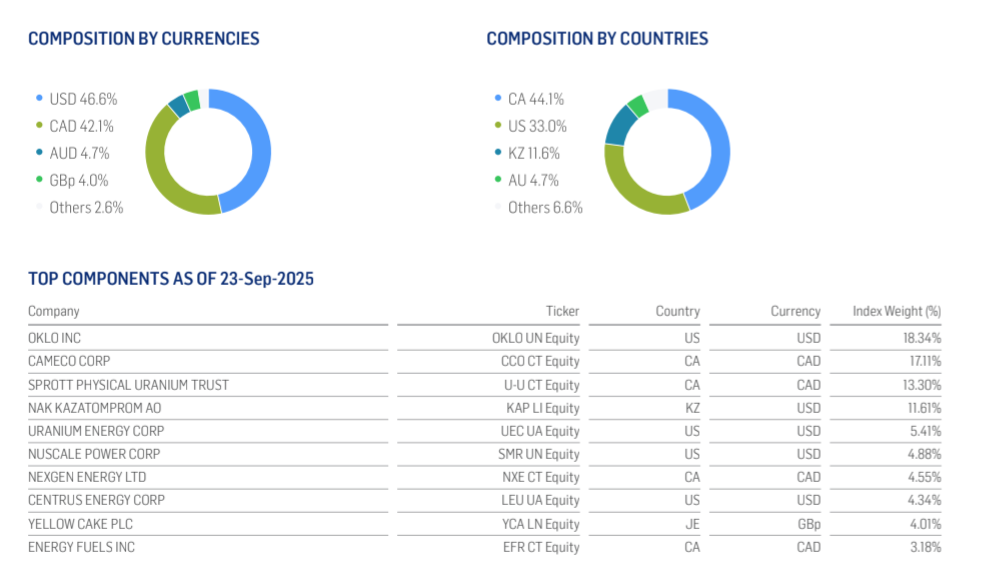Screen dimensions: 1008x577
Task: Click the Company column header
Action: (x=54, y=311)
